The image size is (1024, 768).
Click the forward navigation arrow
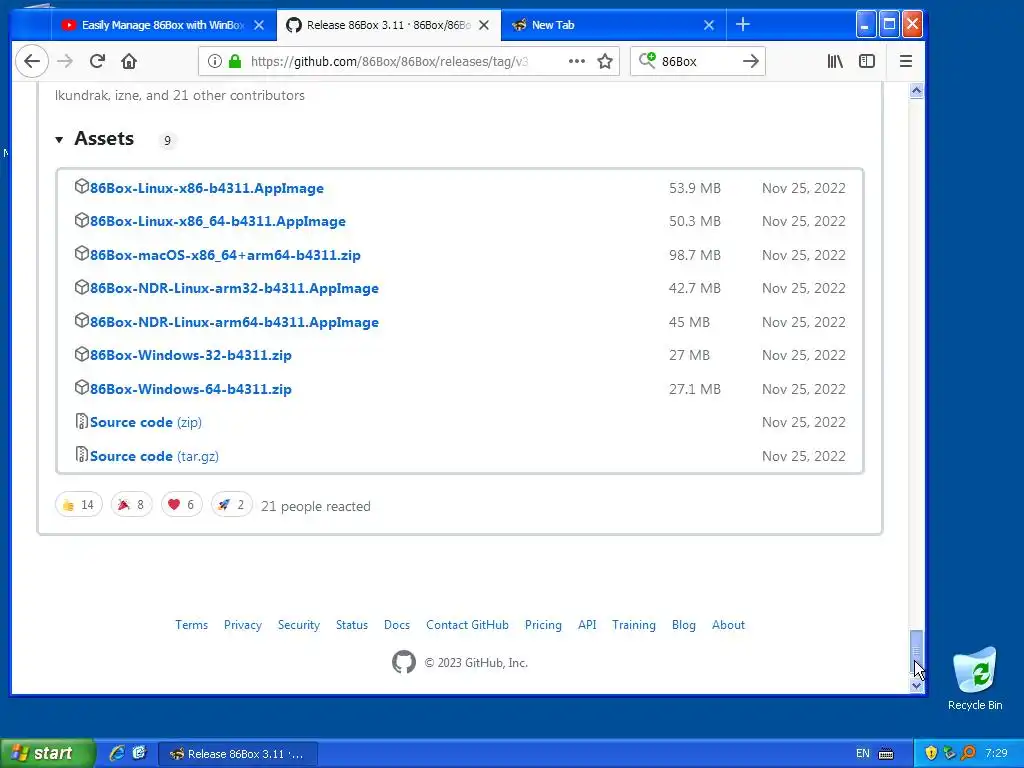(x=65, y=61)
